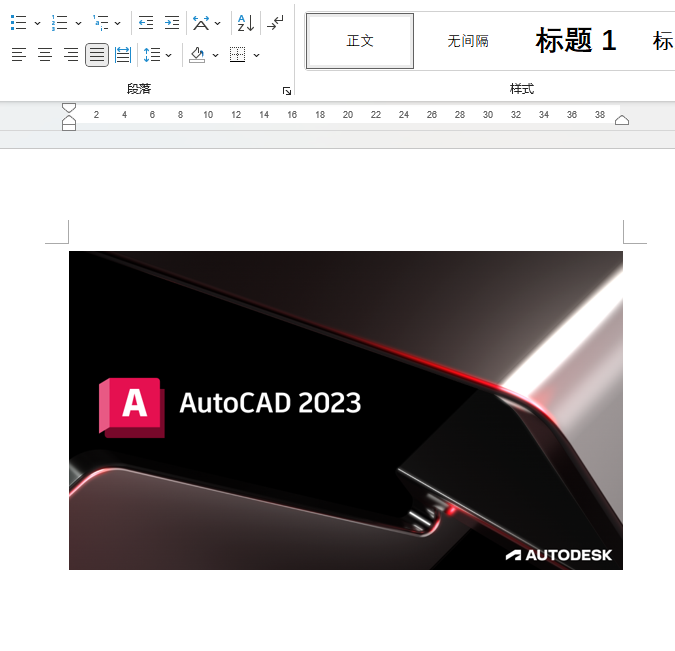Viewport: 675px width, 651px height.
Task: Click the Asian layout icon
Action: [x=201, y=23]
